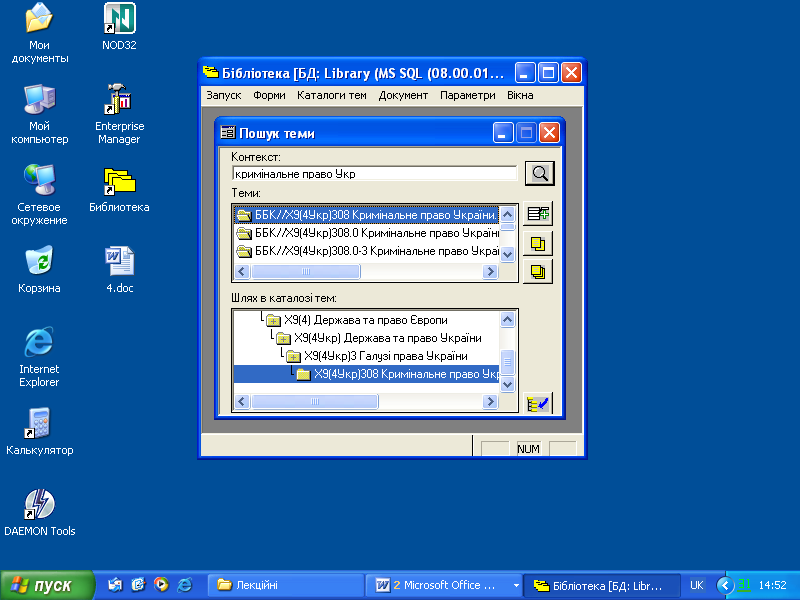Click left arrow of Теми horizontal scrollbar
800x600 pixels.
tap(242, 271)
